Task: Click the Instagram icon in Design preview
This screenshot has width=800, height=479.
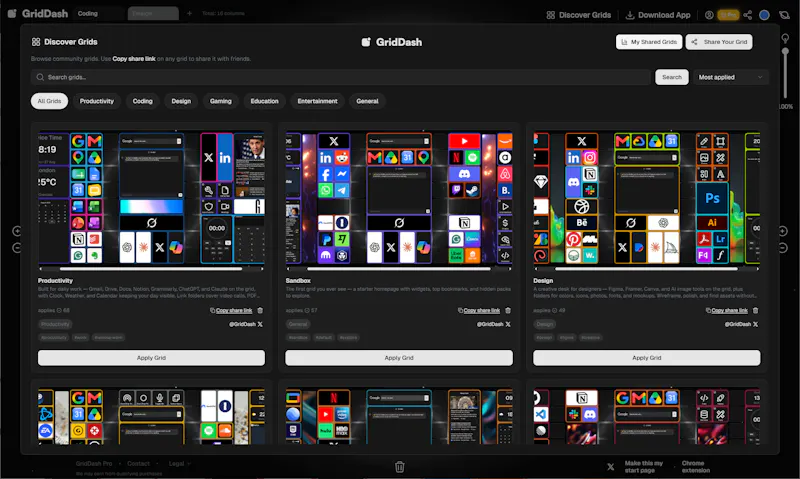Action: (x=590, y=158)
